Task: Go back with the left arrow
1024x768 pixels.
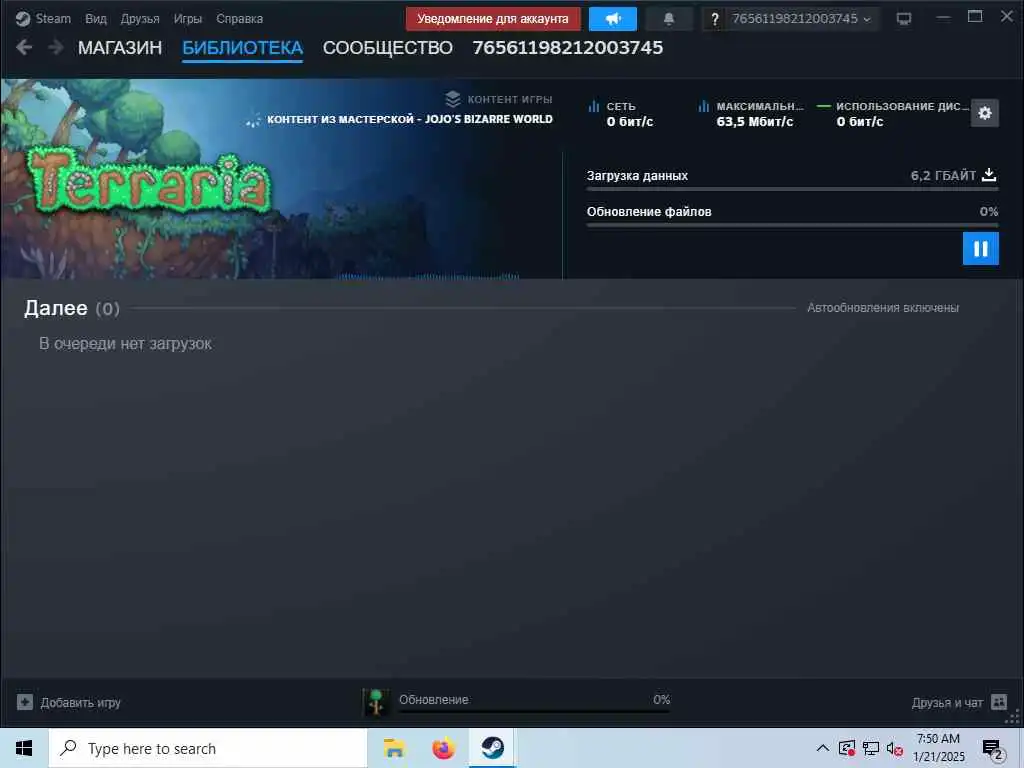Action: point(24,47)
